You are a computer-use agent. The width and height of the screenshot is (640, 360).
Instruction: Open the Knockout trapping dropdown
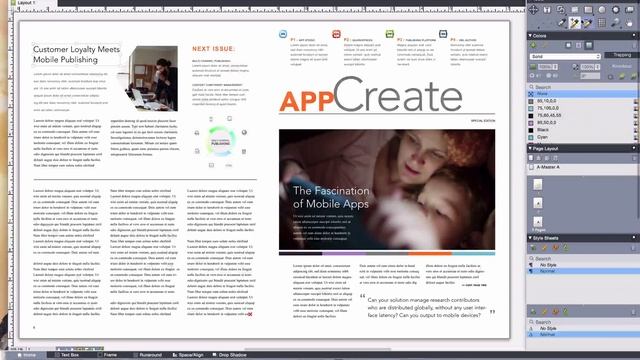pos(622,66)
